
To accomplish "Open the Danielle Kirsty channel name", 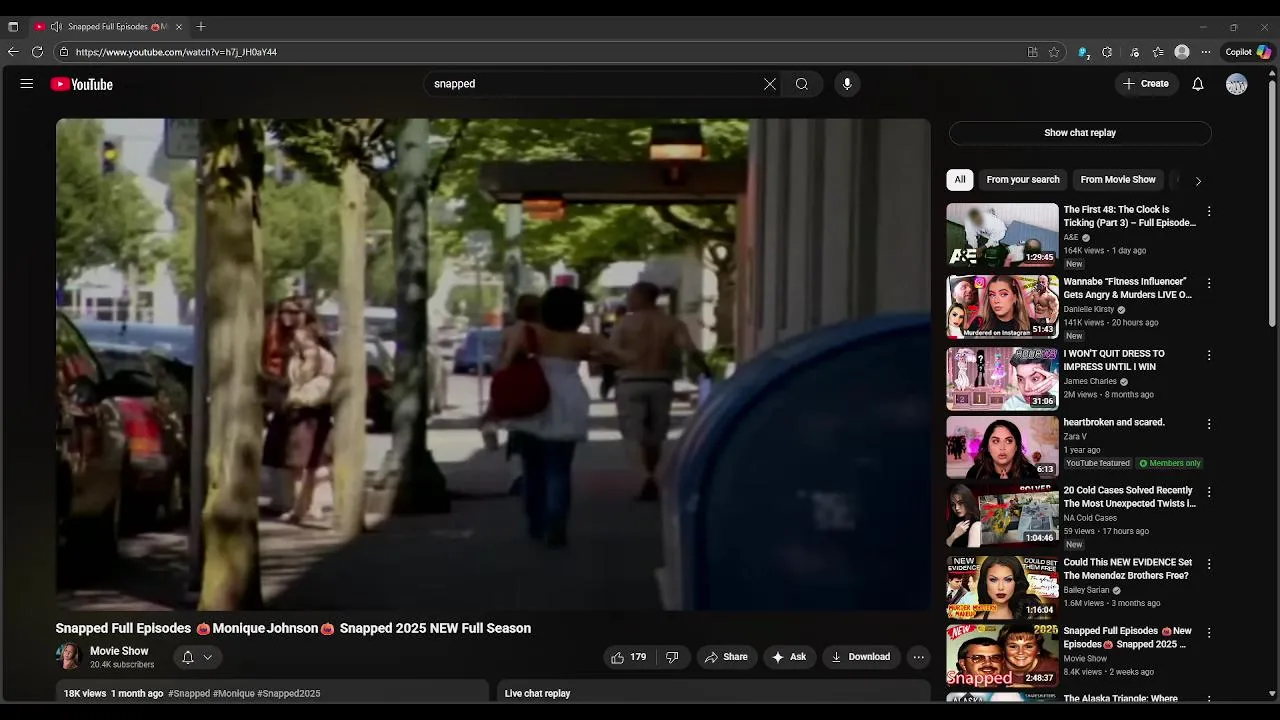I will coord(1088,310).
